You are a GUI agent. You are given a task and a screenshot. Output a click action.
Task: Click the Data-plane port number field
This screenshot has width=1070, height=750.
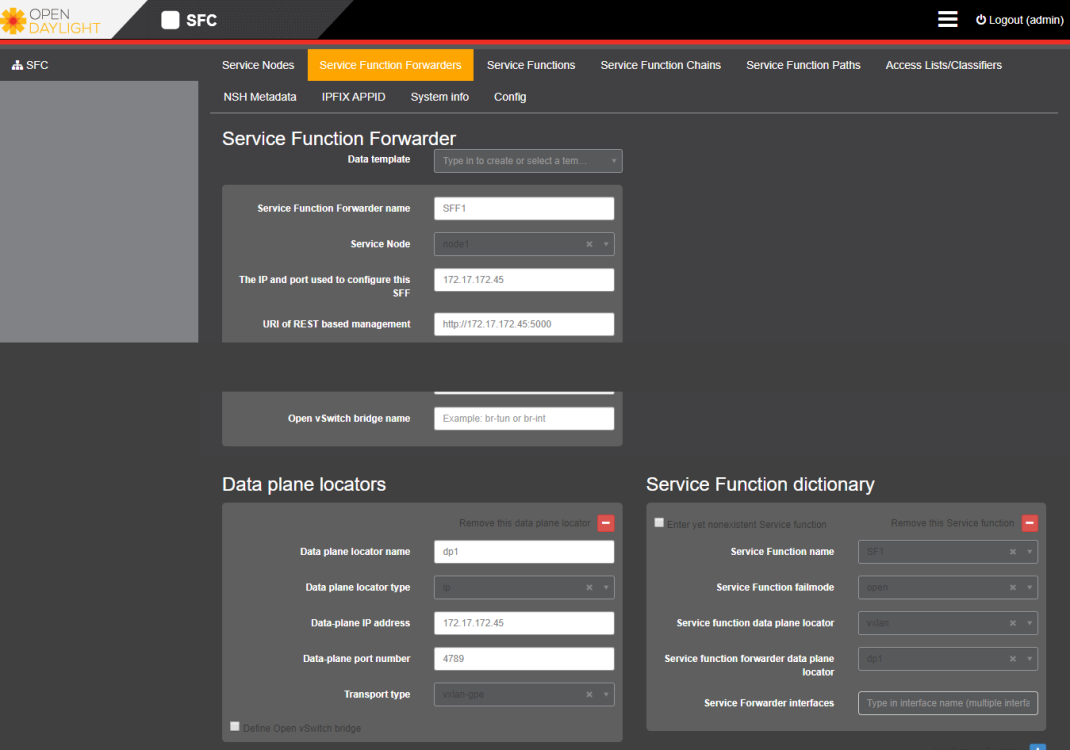point(524,659)
